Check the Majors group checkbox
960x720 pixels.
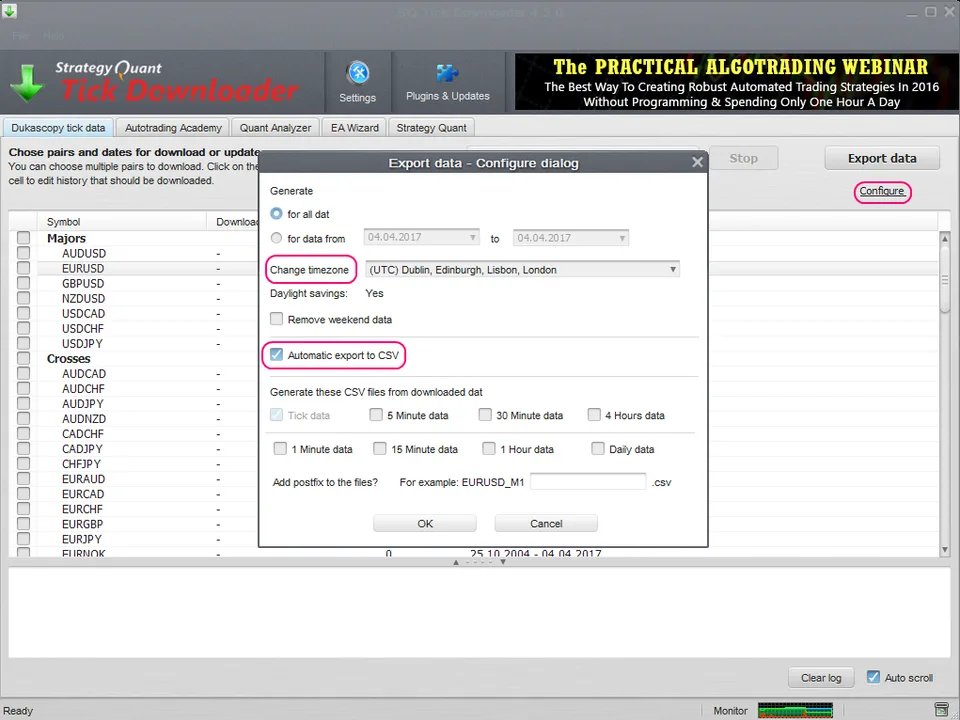click(23, 238)
